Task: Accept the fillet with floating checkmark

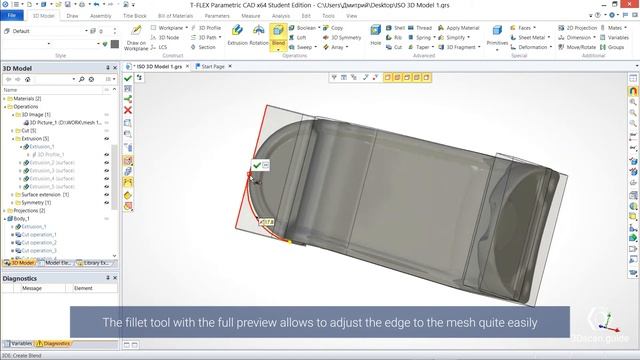Action: click(x=257, y=165)
